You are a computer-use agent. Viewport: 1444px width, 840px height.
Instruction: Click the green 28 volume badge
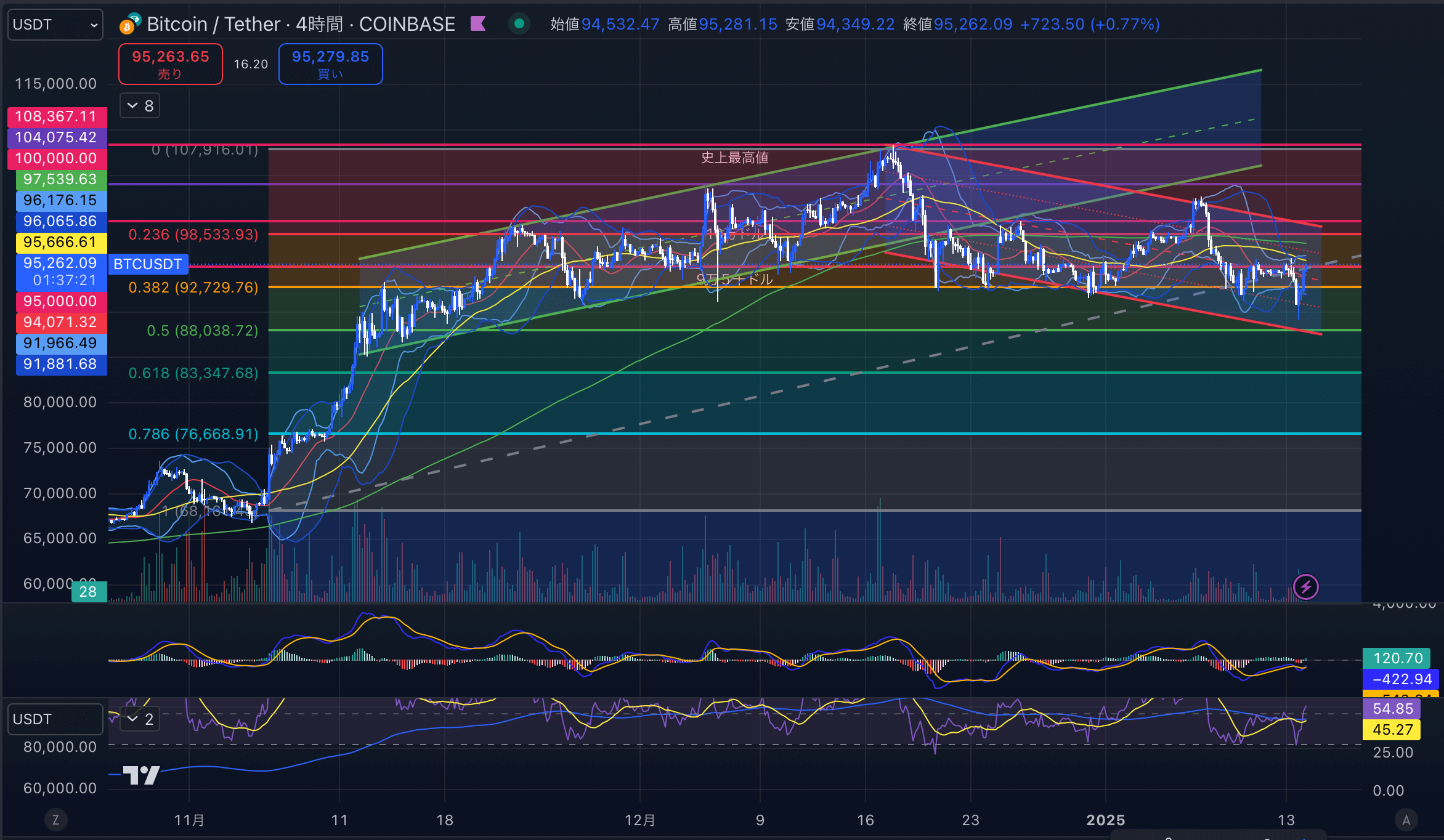(x=89, y=592)
